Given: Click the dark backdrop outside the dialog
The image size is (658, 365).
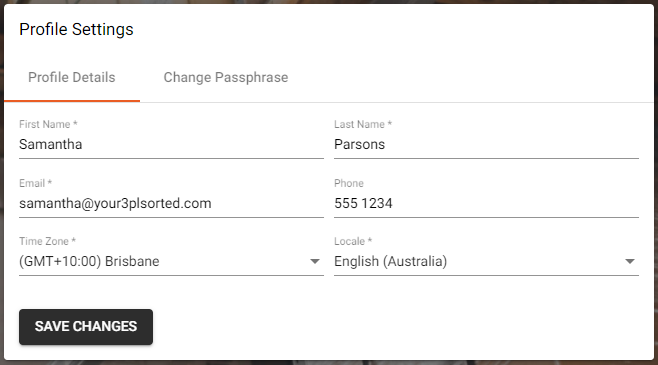Looking at the screenshot, I should coord(329,363).
